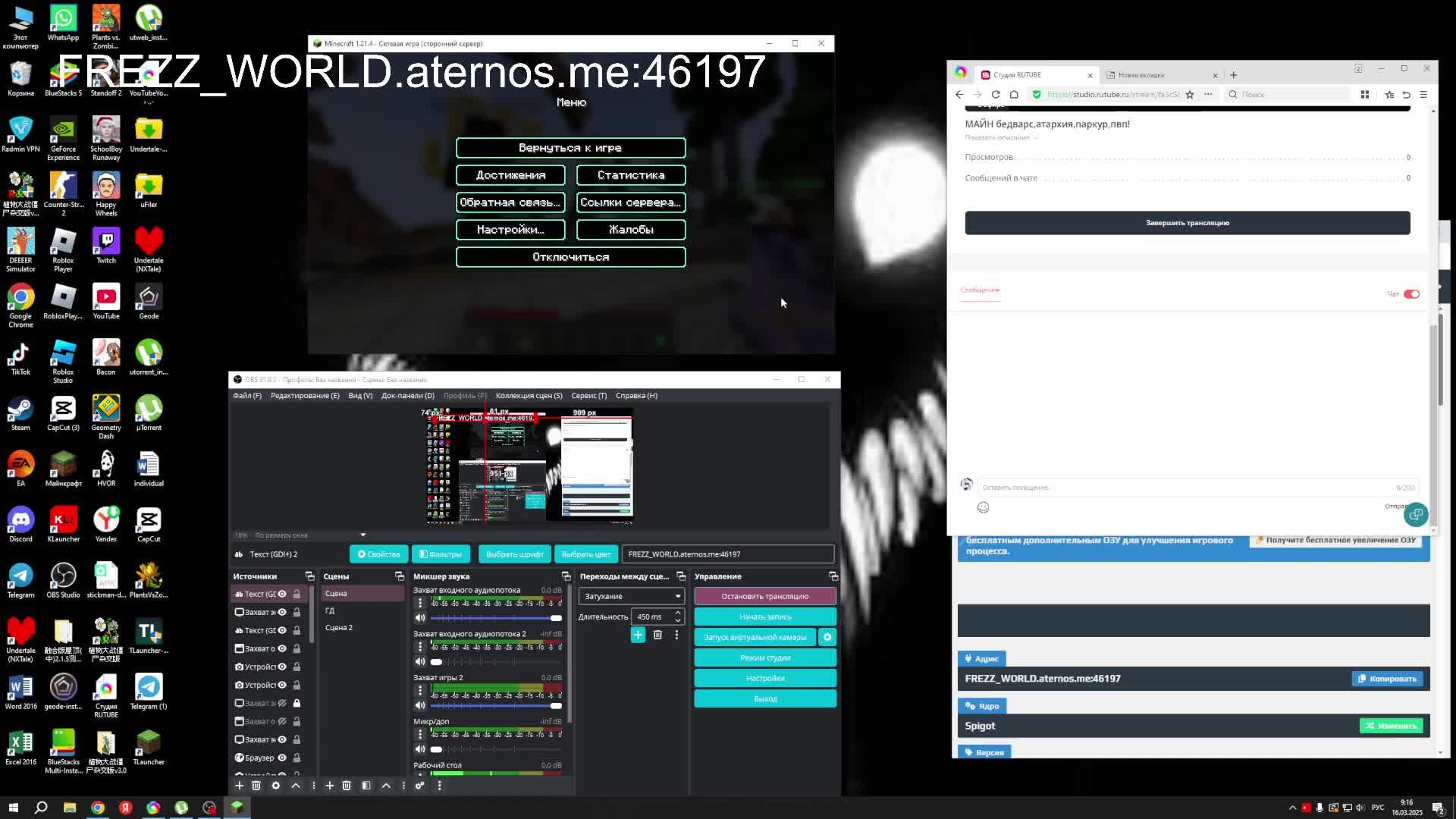Switch to the Новая вкладка browser tab

(1160, 75)
